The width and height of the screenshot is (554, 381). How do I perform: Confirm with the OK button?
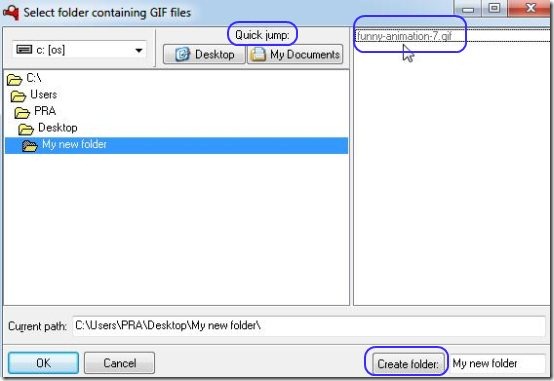click(x=43, y=363)
